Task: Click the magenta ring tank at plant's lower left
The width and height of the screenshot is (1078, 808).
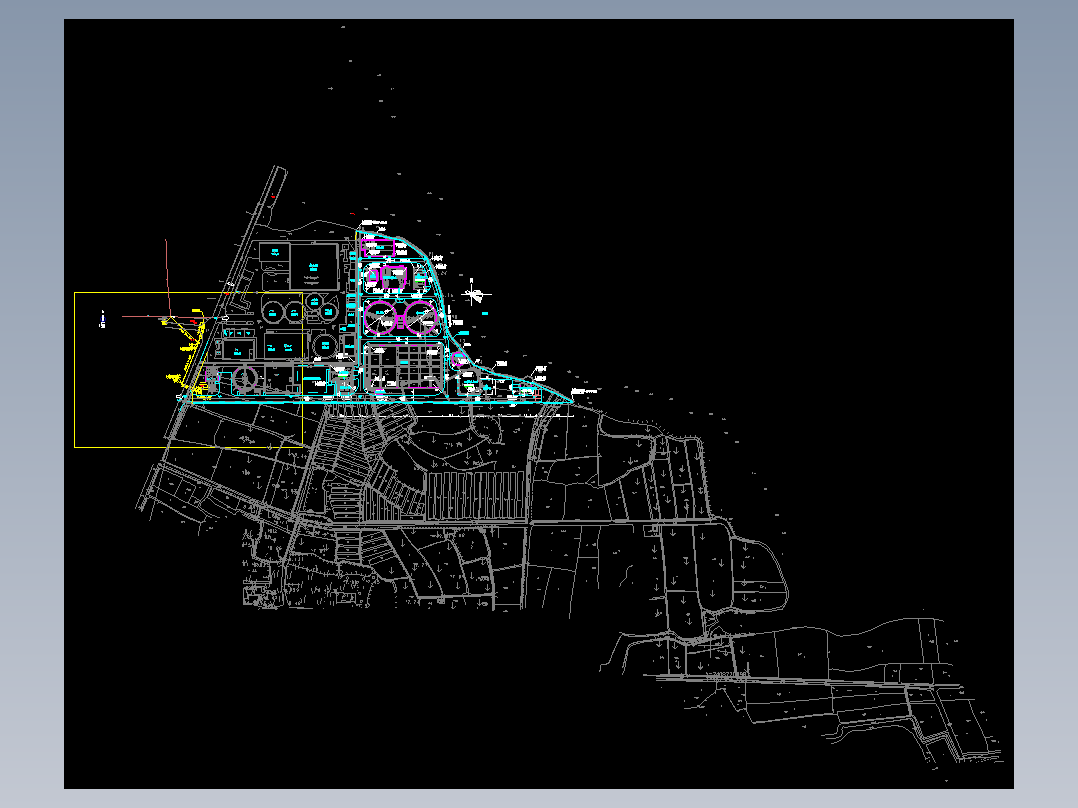Action: tap(245, 379)
